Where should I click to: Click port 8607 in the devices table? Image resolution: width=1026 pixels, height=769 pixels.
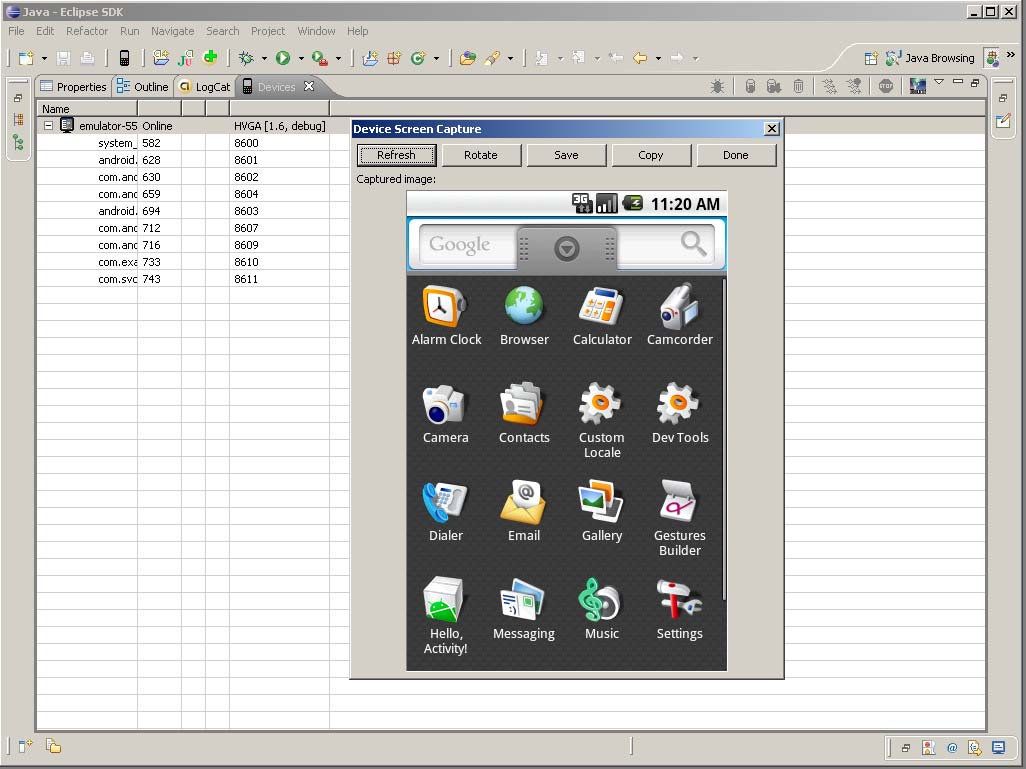pyautogui.click(x=247, y=228)
